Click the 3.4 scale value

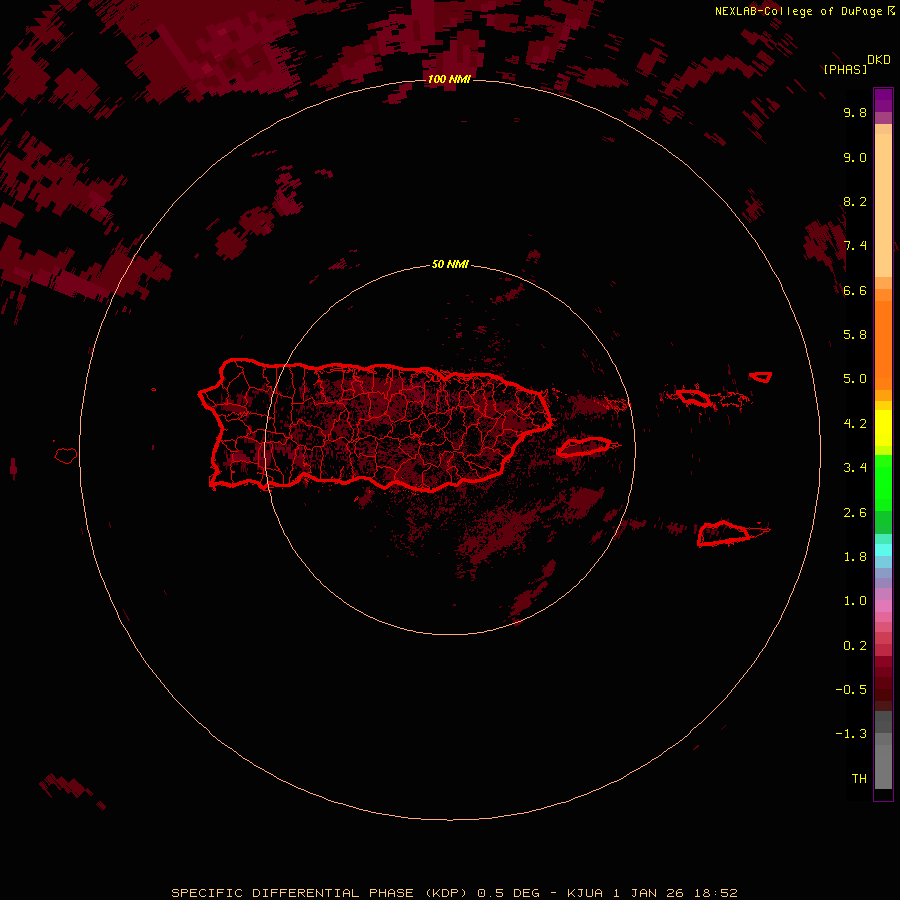(855, 468)
